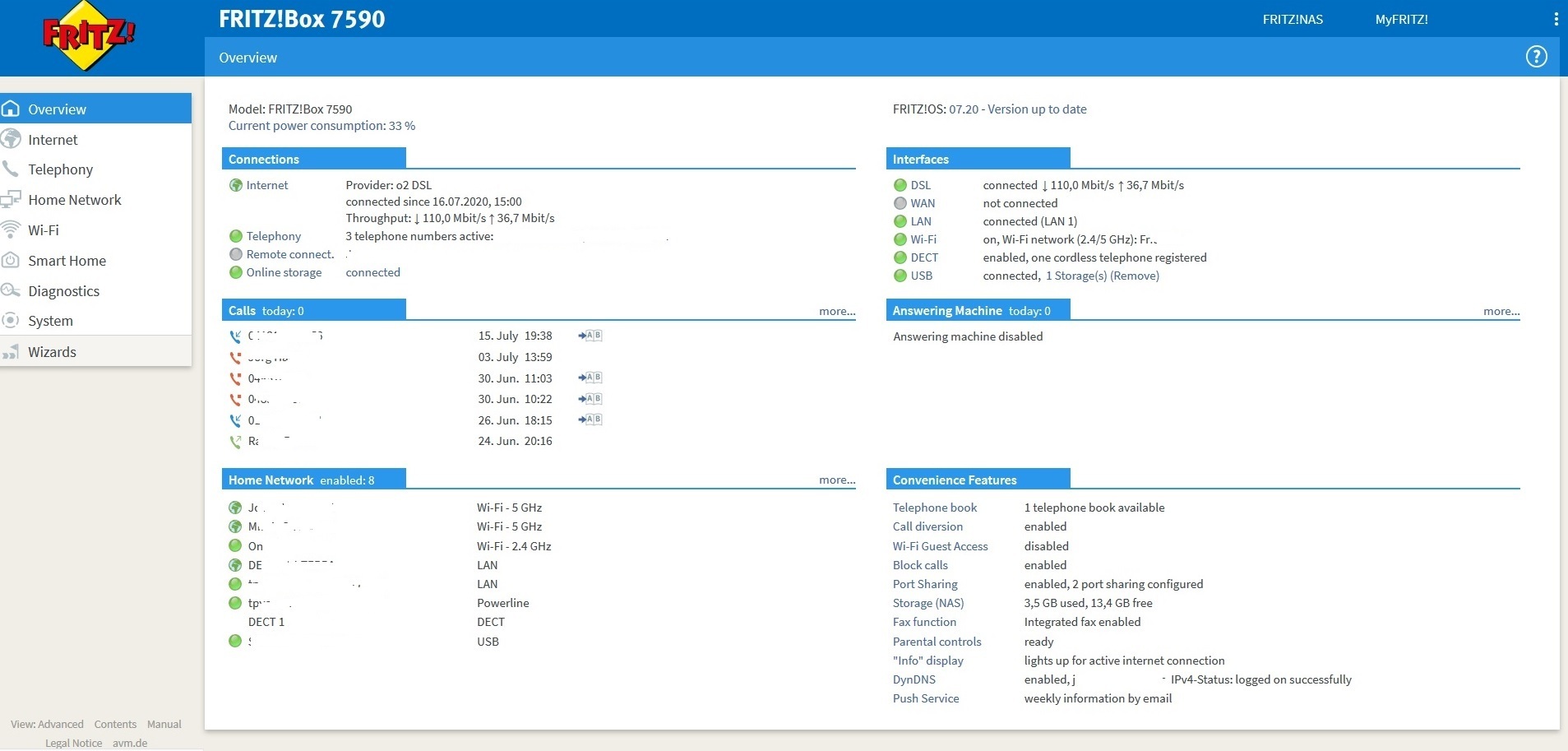Open "Info" display link
This screenshot has height=751, width=1568.
[928, 661]
